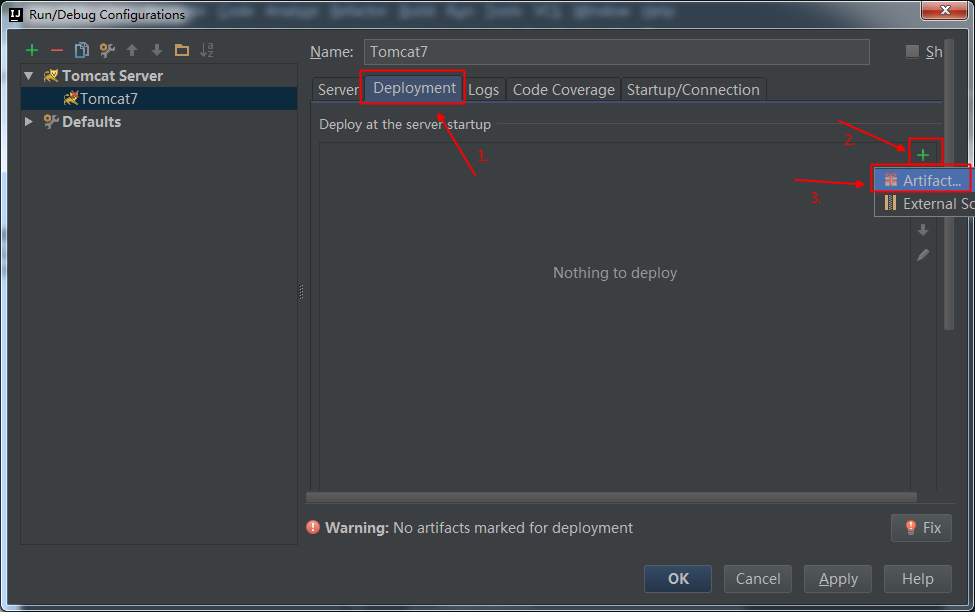975x612 pixels.
Task: Select Tomcat7 configuration in tree
Action: coord(108,99)
